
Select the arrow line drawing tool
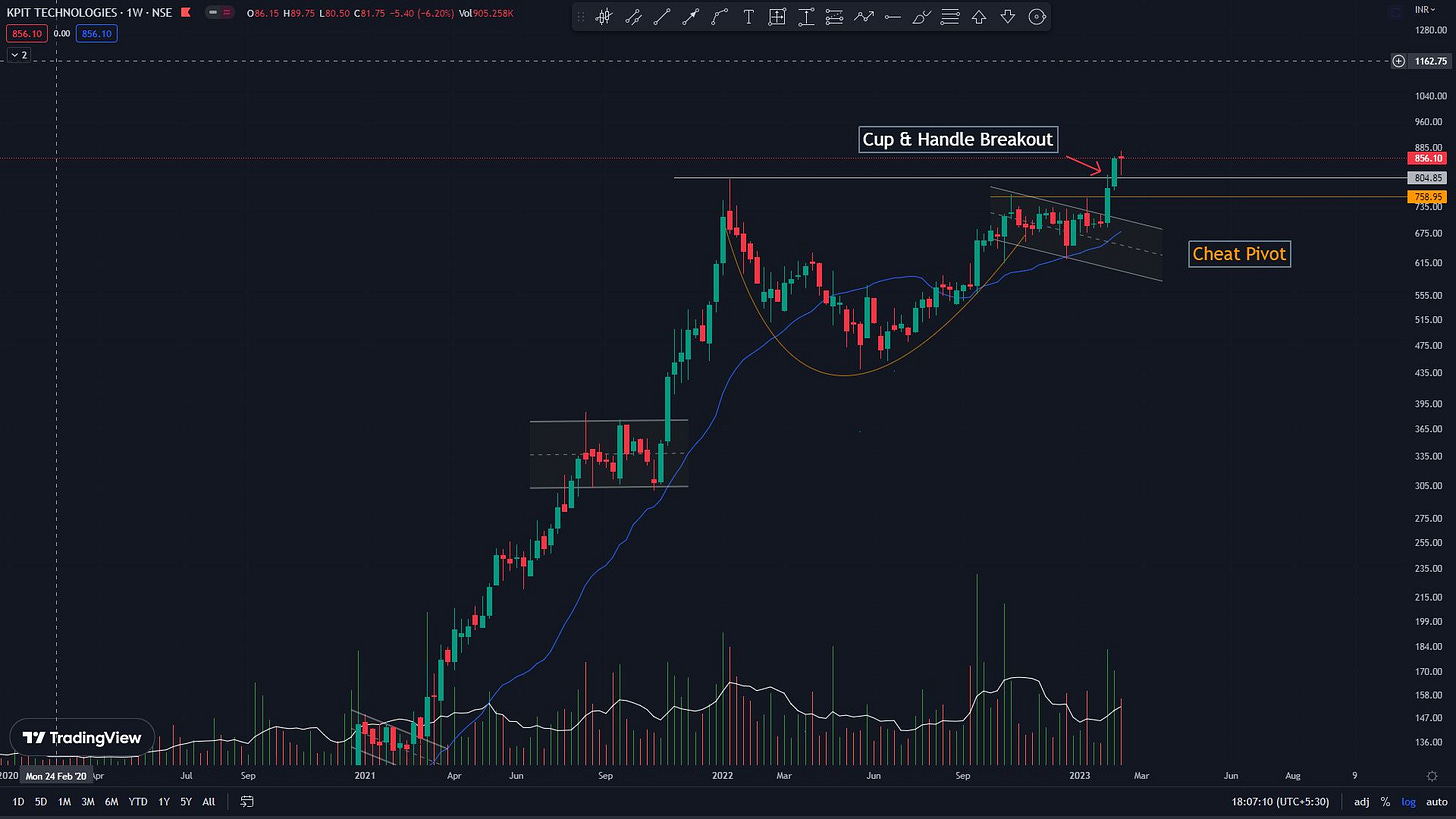[x=690, y=17]
